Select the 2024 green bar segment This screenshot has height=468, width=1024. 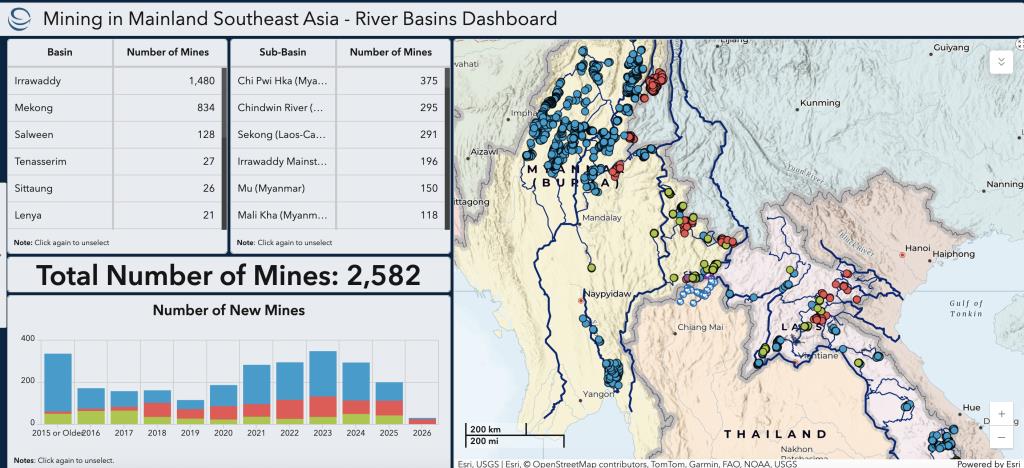[357, 419]
